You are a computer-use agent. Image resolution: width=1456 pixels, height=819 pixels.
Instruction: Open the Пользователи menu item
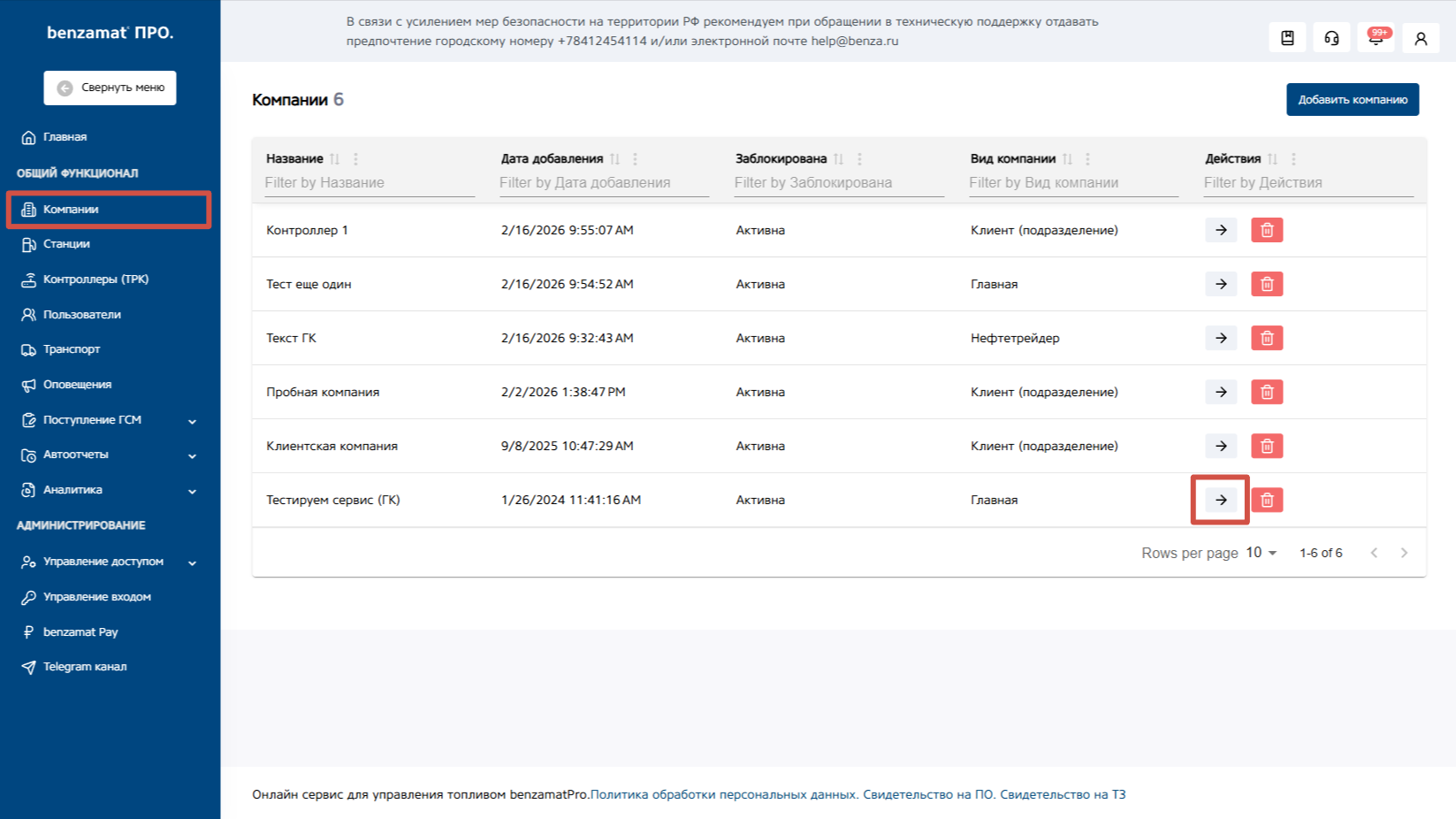click(x=81, y=315)
